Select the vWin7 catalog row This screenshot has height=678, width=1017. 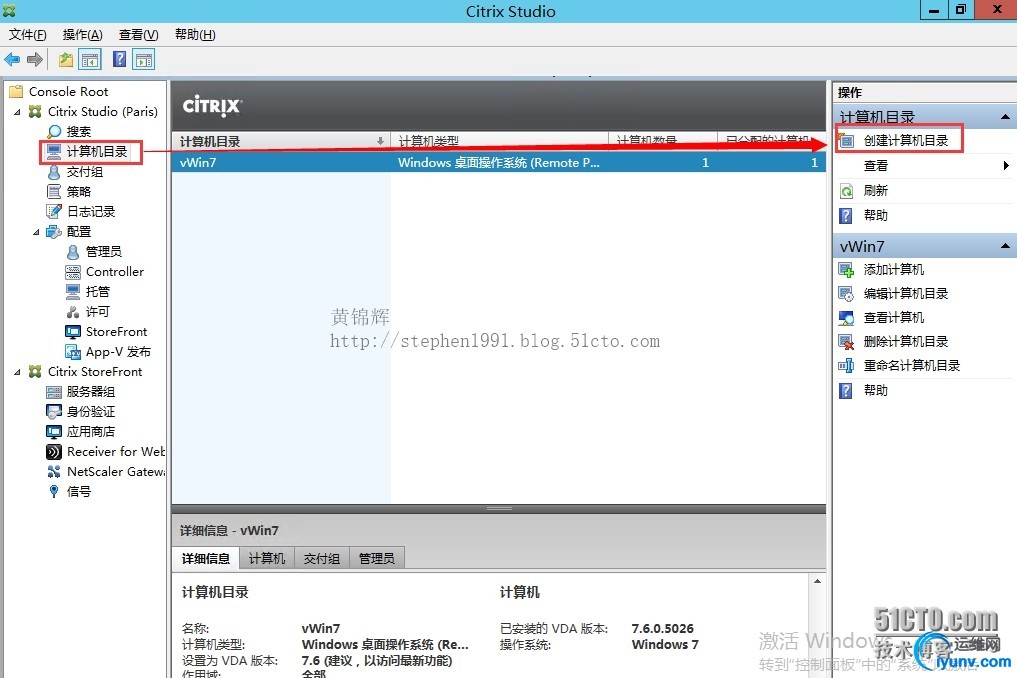click(499, 163)
